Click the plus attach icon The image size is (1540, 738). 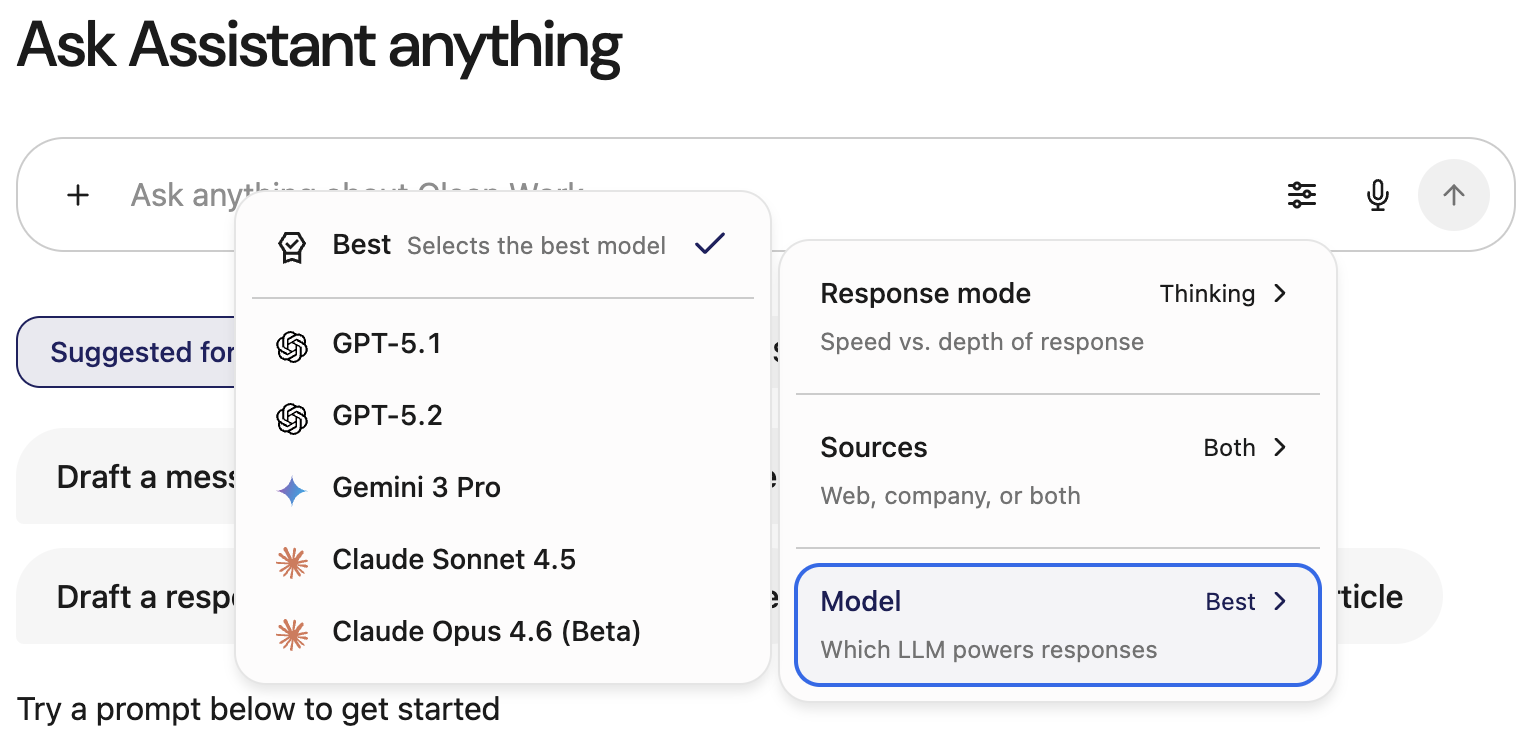(78, 195)
